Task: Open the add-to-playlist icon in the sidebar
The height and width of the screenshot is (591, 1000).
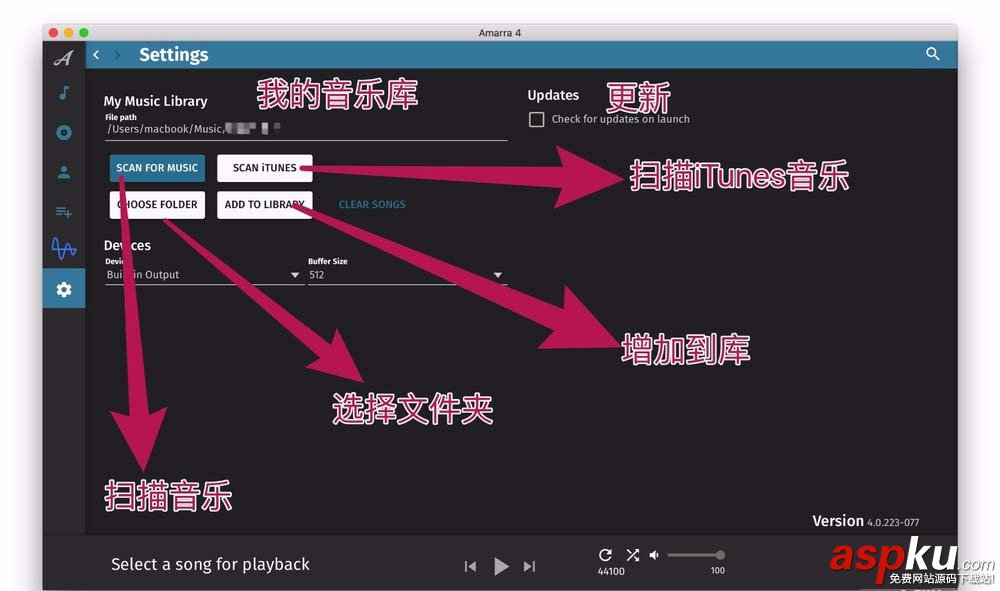Action: point(63,211)
